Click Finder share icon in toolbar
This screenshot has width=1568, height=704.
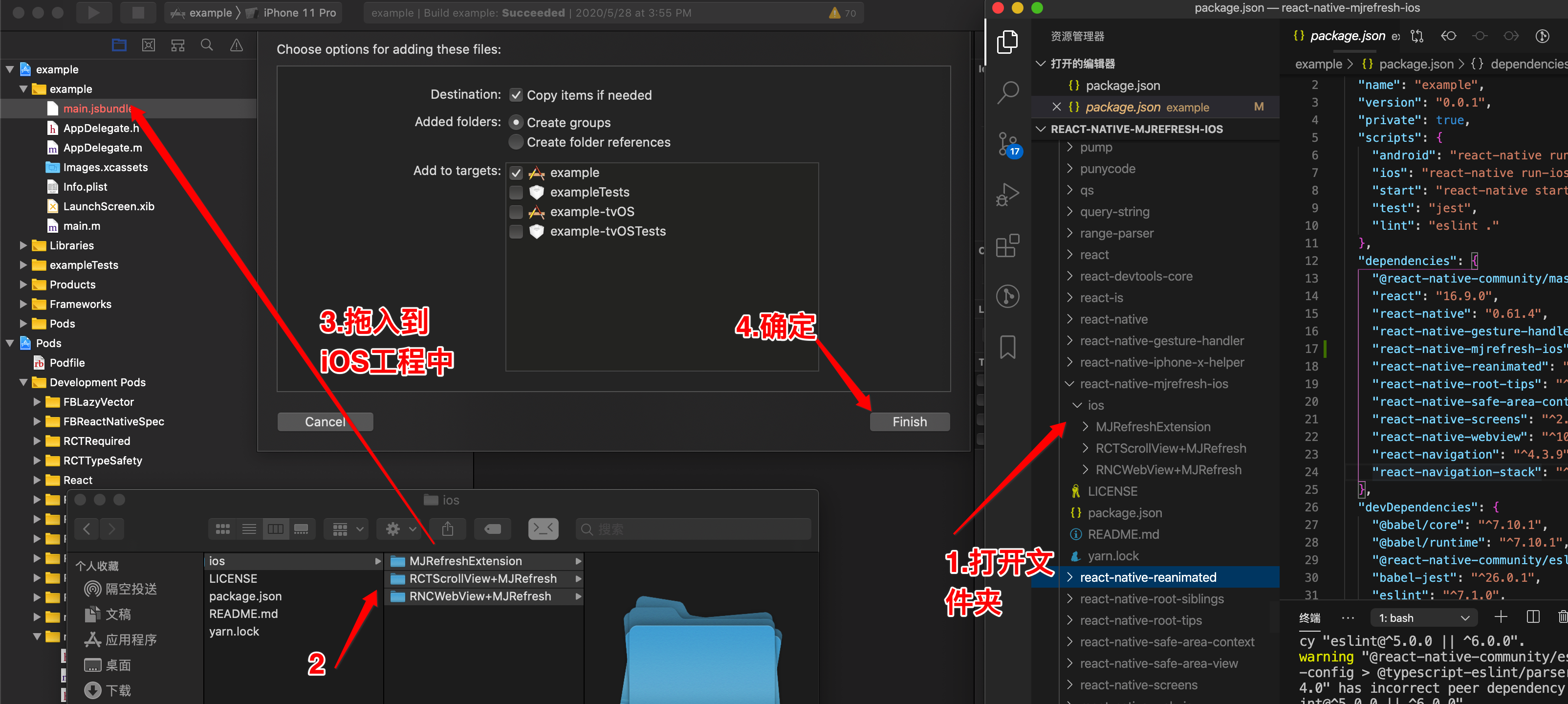(x=447, y=528)
